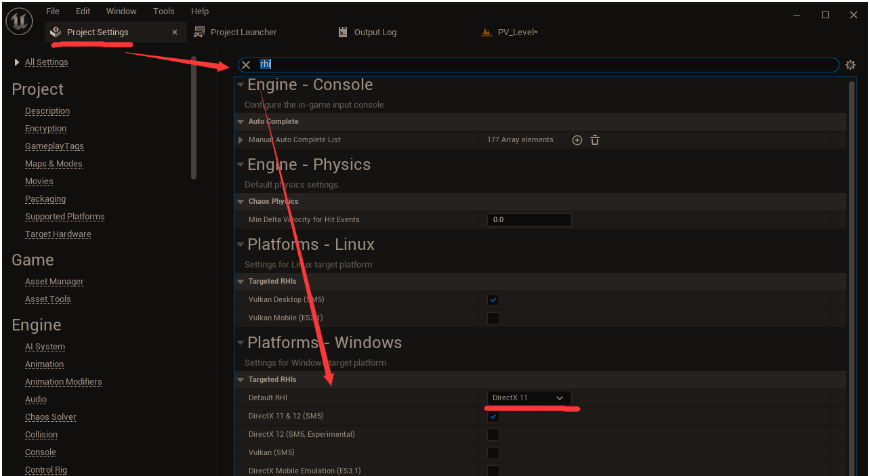Open All Settings link

pos(46,62)
